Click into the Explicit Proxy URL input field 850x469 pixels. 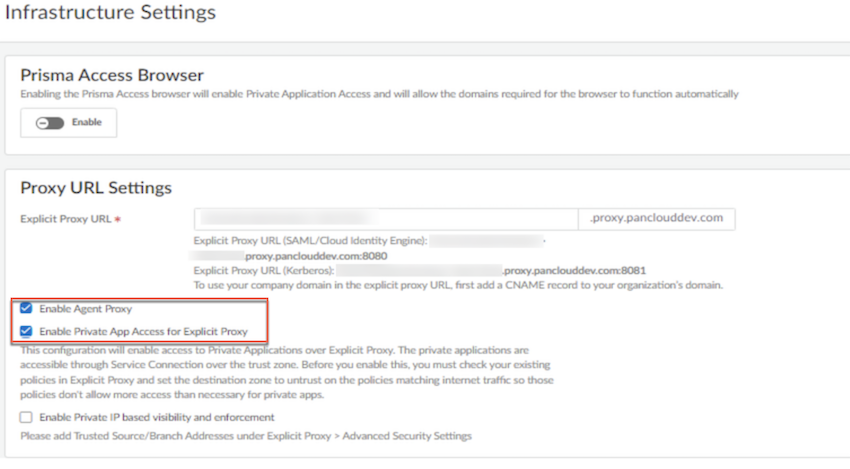(x=386, y=219)
